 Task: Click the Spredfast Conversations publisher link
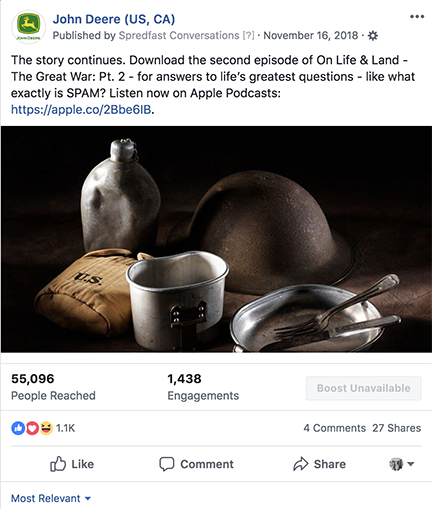click(179, 35)
